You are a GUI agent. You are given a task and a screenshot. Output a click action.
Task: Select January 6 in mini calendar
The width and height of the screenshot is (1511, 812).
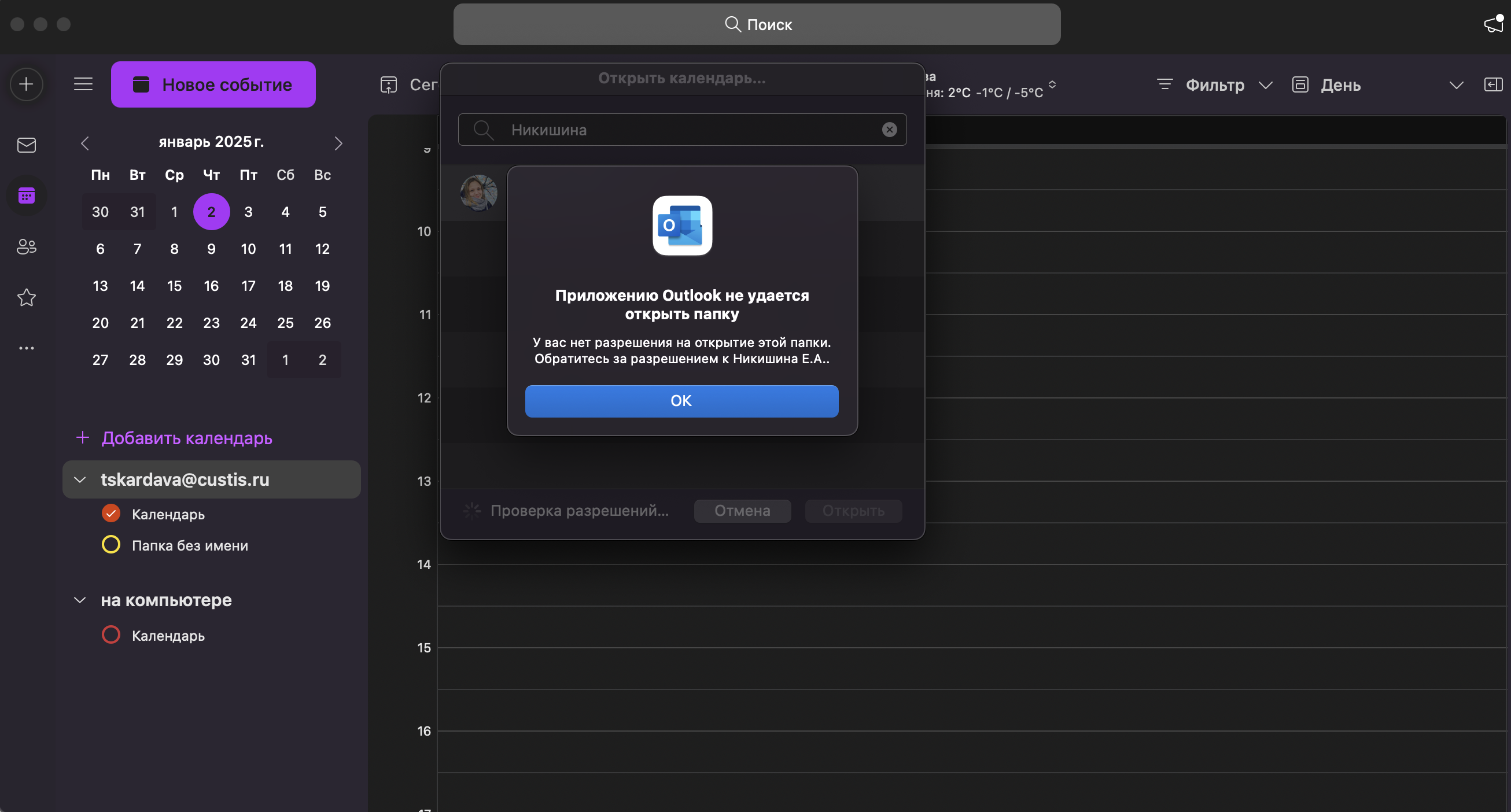click(x=100, y=249)
